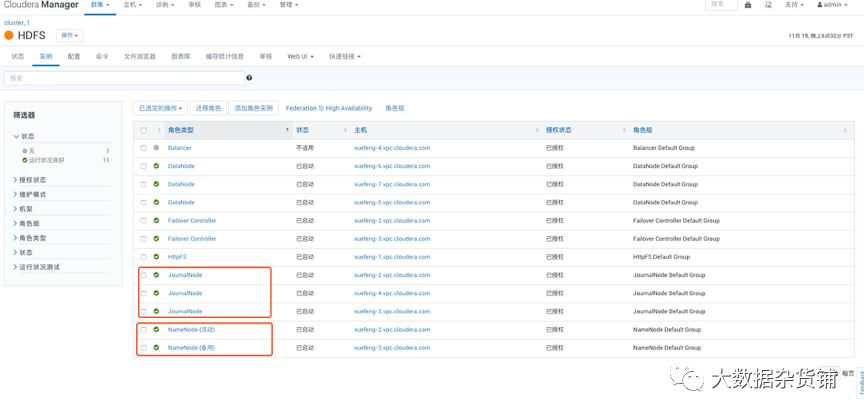The height and width of the screenshot is (416, 864).
Task: Check the Balancer row checkbox
Action: click(x=143, y=148)
